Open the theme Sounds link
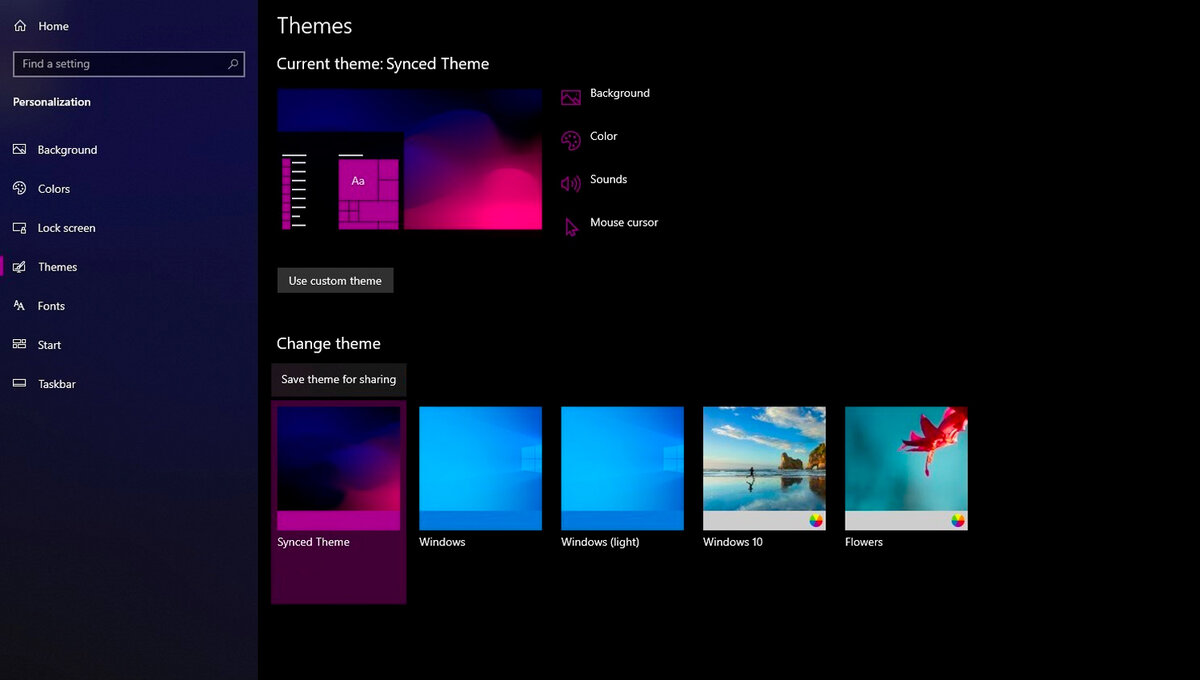 pyautogui.click(x=609, y=179)
